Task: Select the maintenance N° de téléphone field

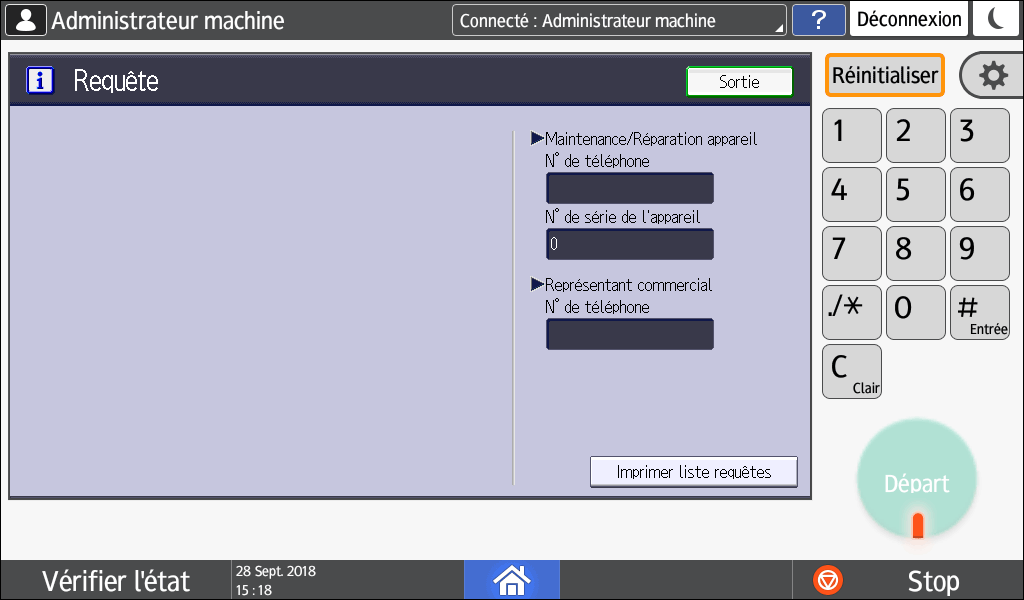Action: pos(629,188)
